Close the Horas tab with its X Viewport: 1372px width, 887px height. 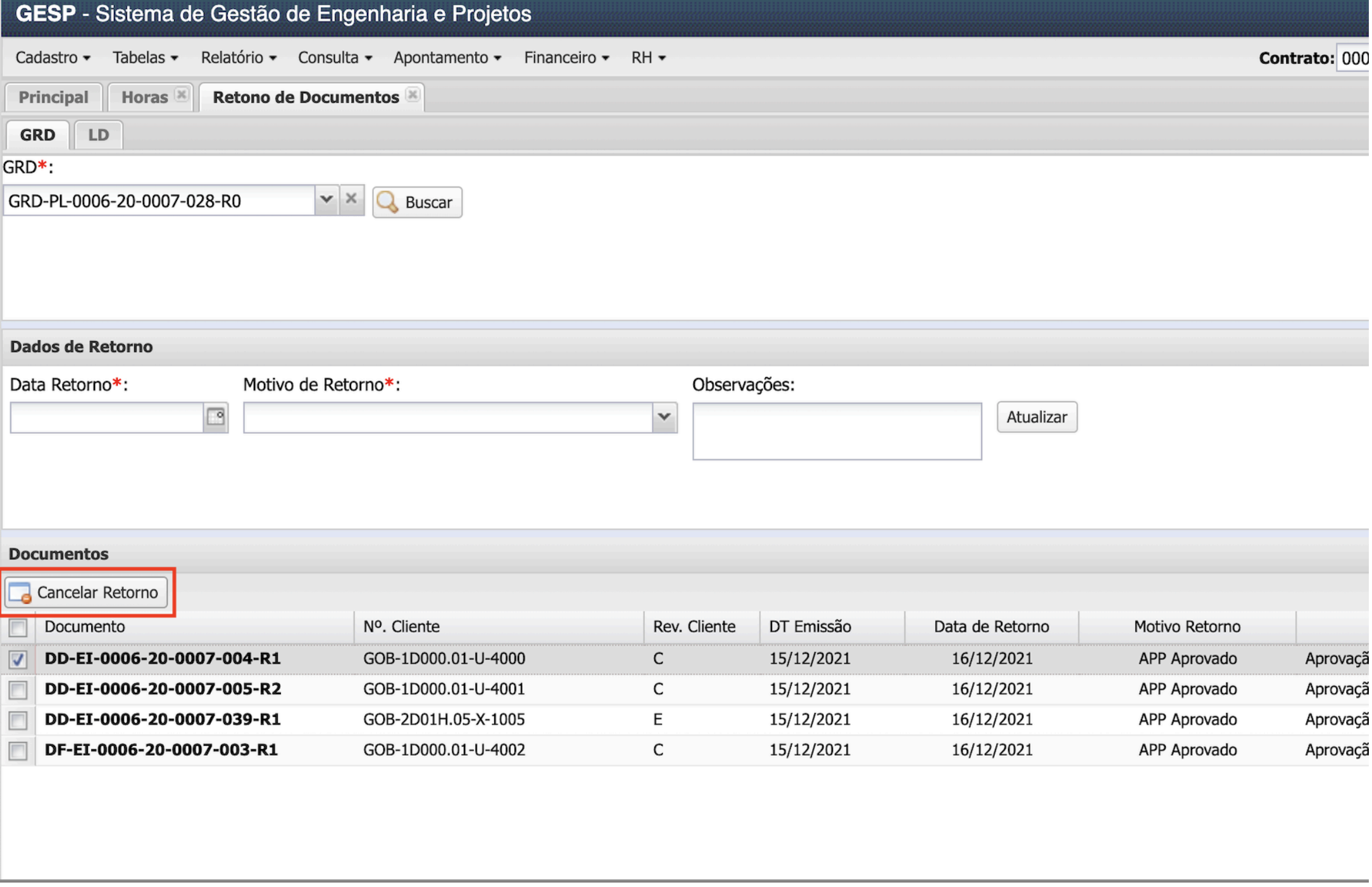point(182,95)
